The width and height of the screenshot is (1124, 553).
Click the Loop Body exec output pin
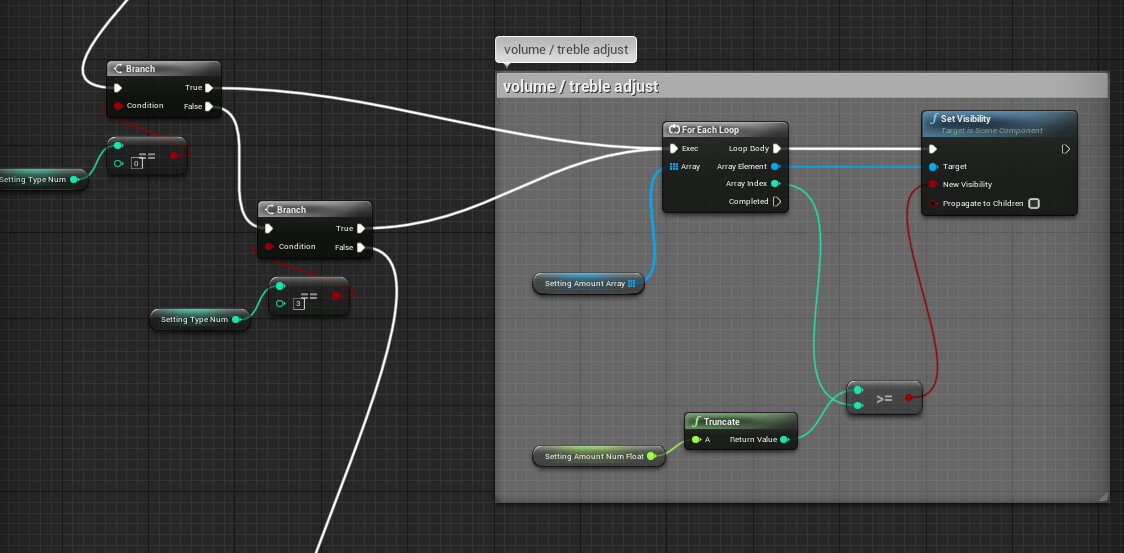(777, 148)
